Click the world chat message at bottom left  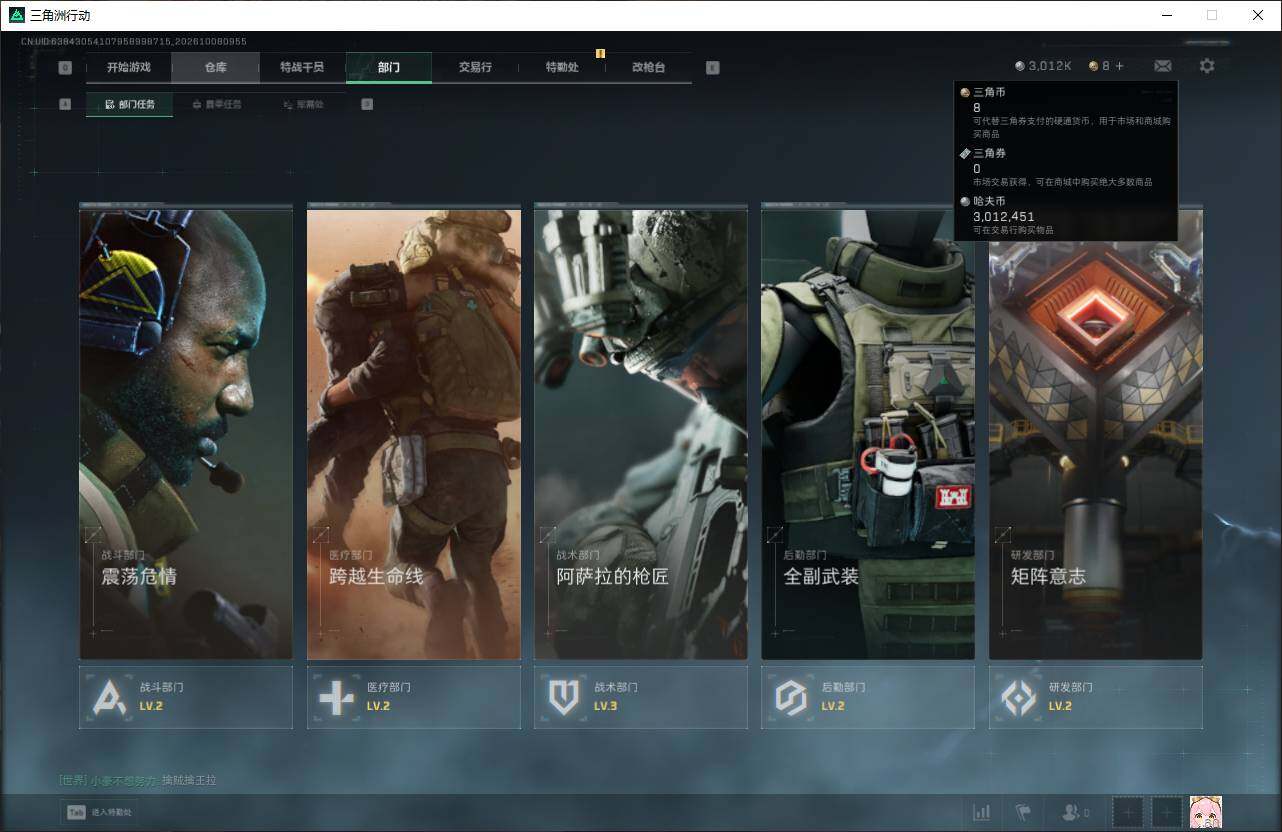pos(138,780)
